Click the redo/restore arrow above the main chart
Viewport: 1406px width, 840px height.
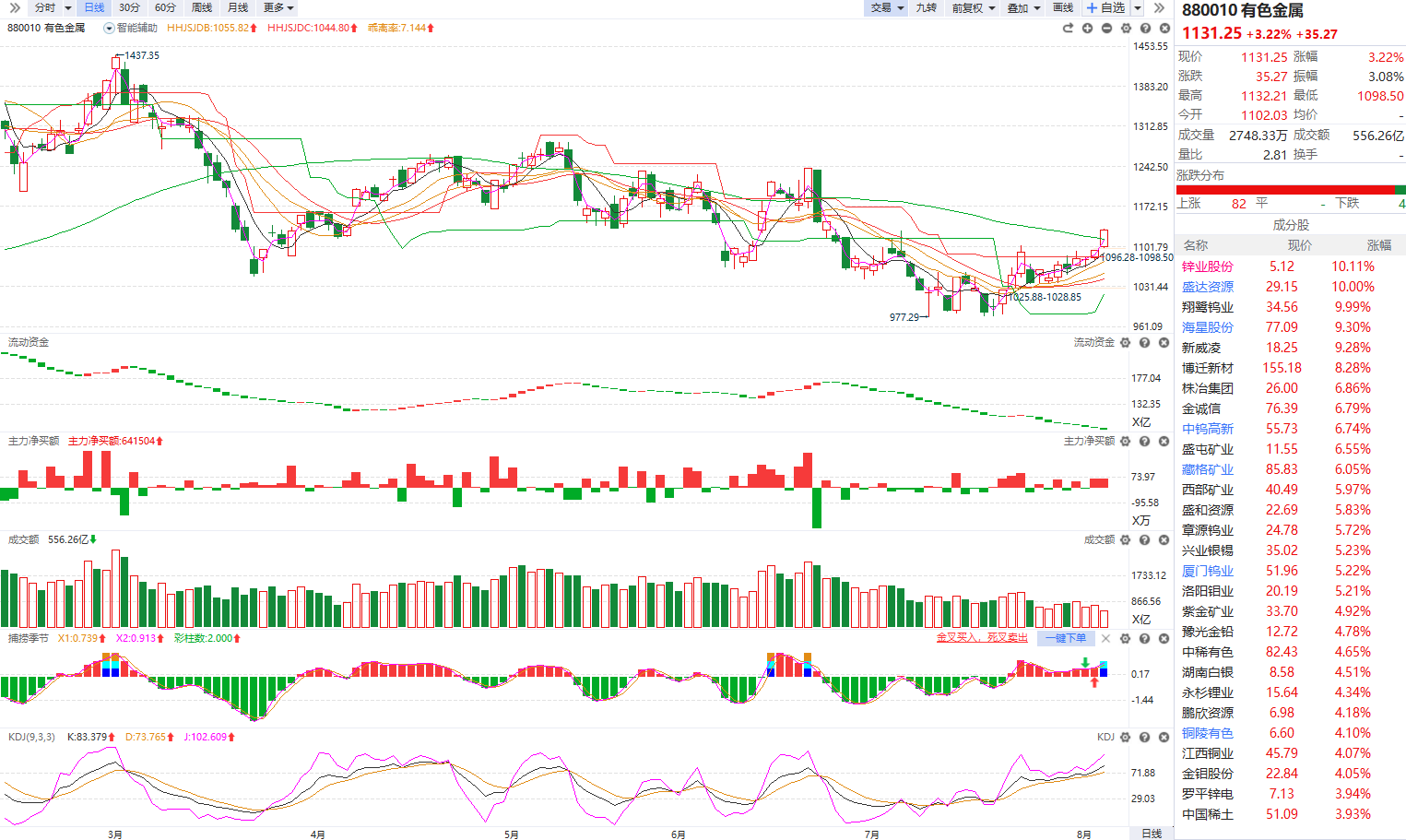(x=1068, y=28)
